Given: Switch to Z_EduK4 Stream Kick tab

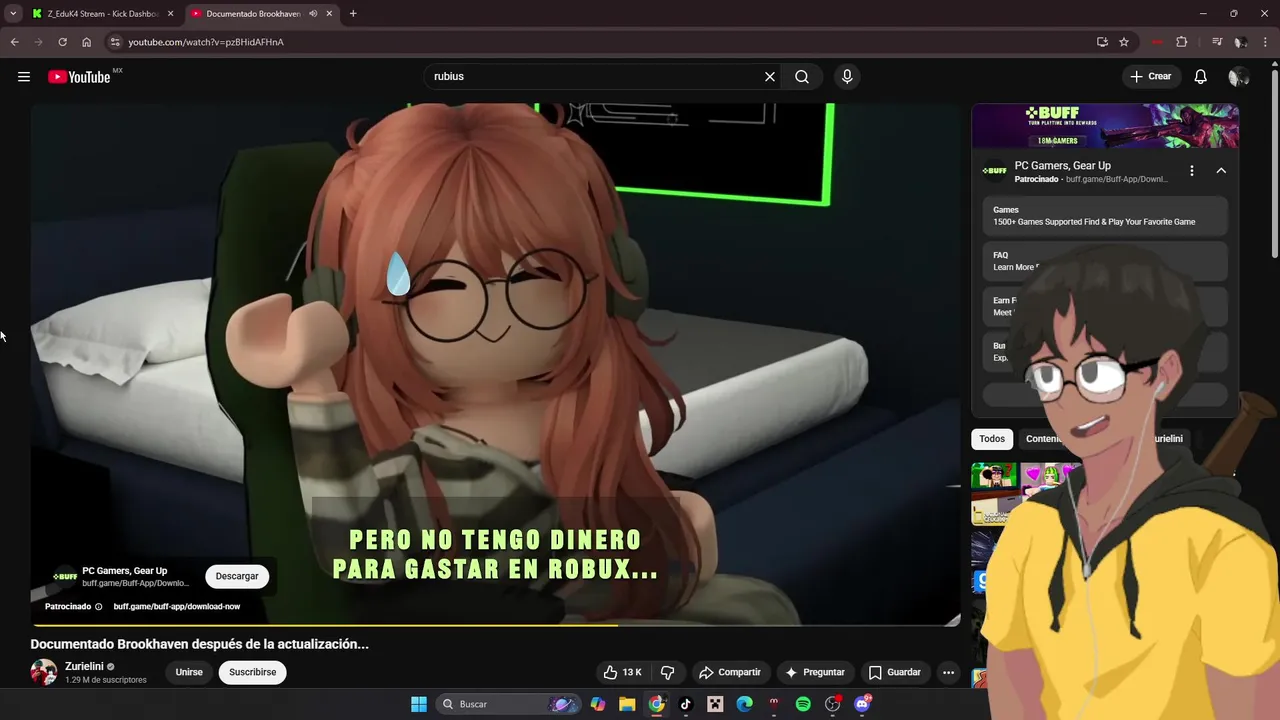Looking at the screenshot, I should coord(103,14).
